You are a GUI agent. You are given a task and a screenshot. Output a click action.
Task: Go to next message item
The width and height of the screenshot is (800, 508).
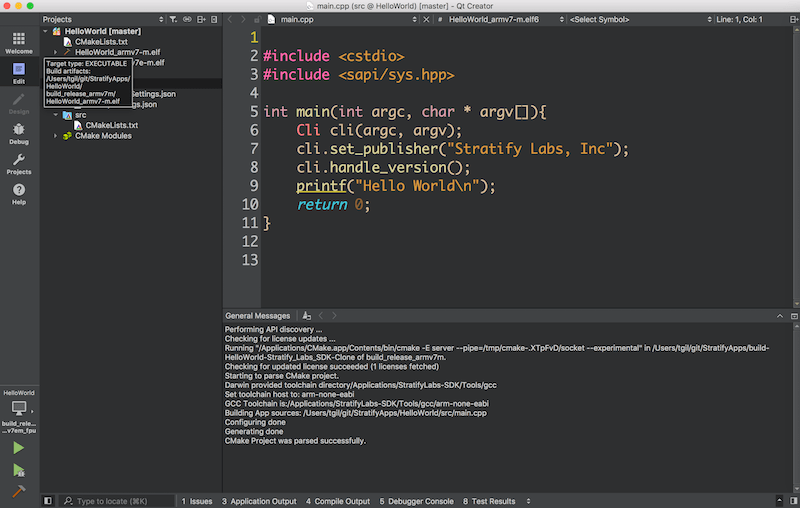pyautogui.click(x=334, y=316)
